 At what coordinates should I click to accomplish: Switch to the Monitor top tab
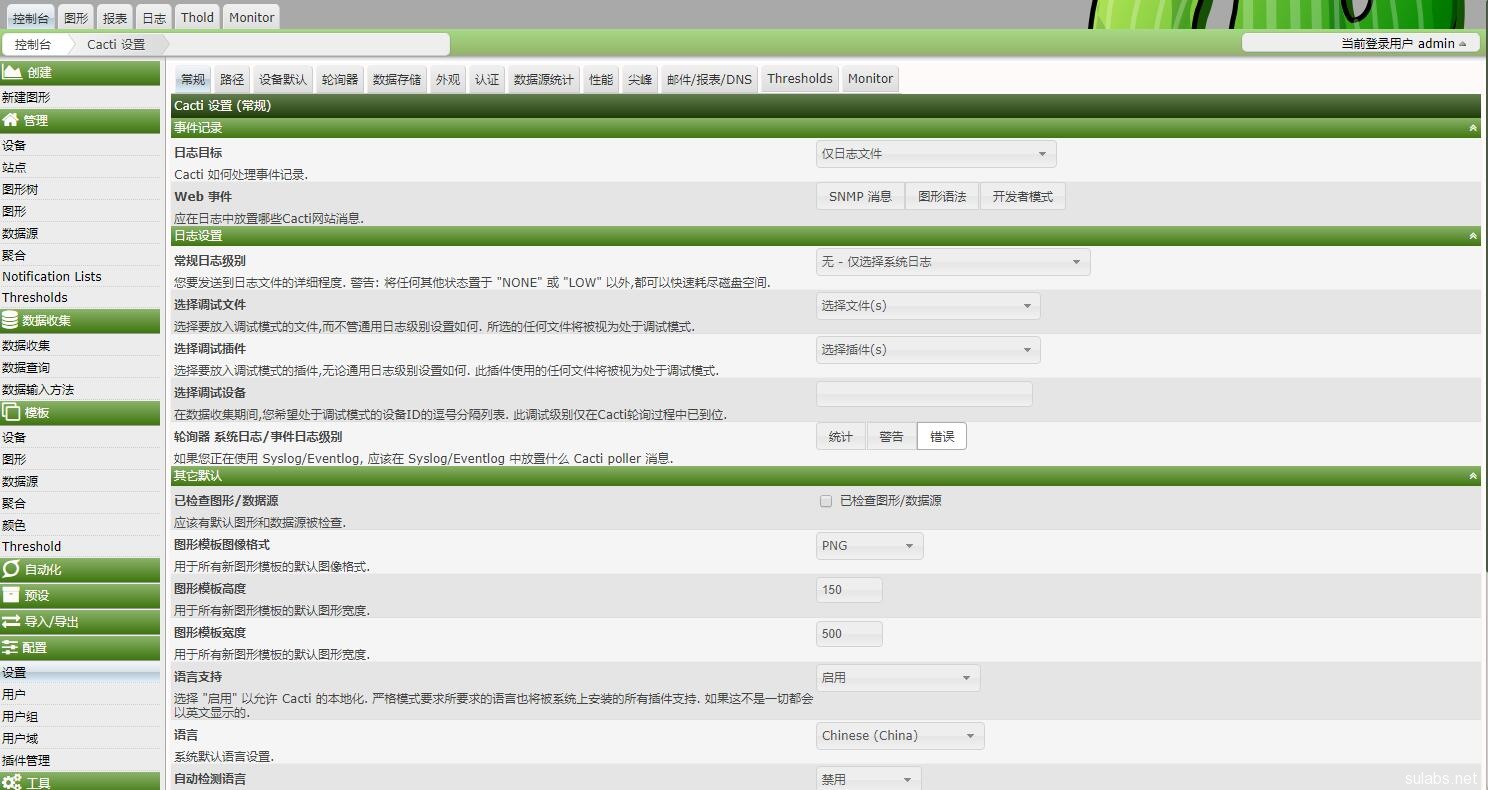(x=251, y=18)
